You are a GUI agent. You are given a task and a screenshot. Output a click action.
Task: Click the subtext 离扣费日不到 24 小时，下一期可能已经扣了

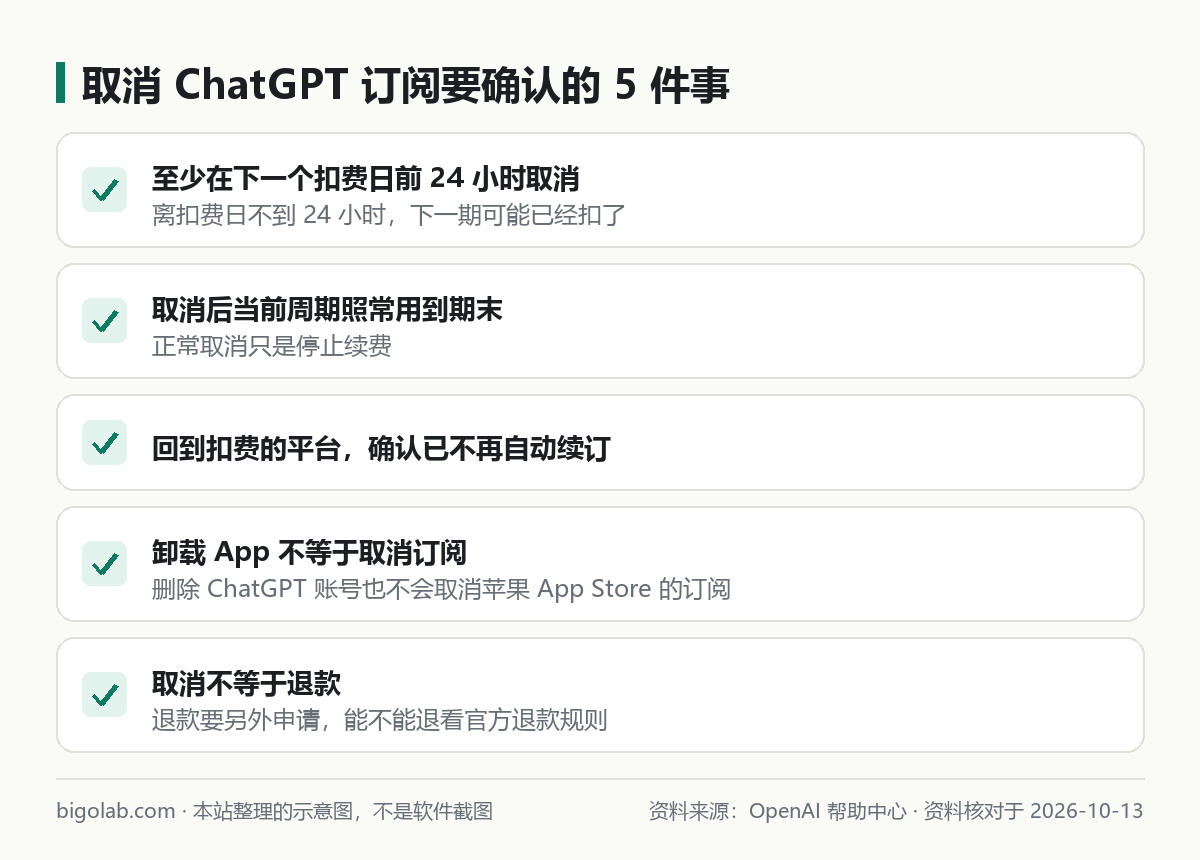tap(388, 214)
